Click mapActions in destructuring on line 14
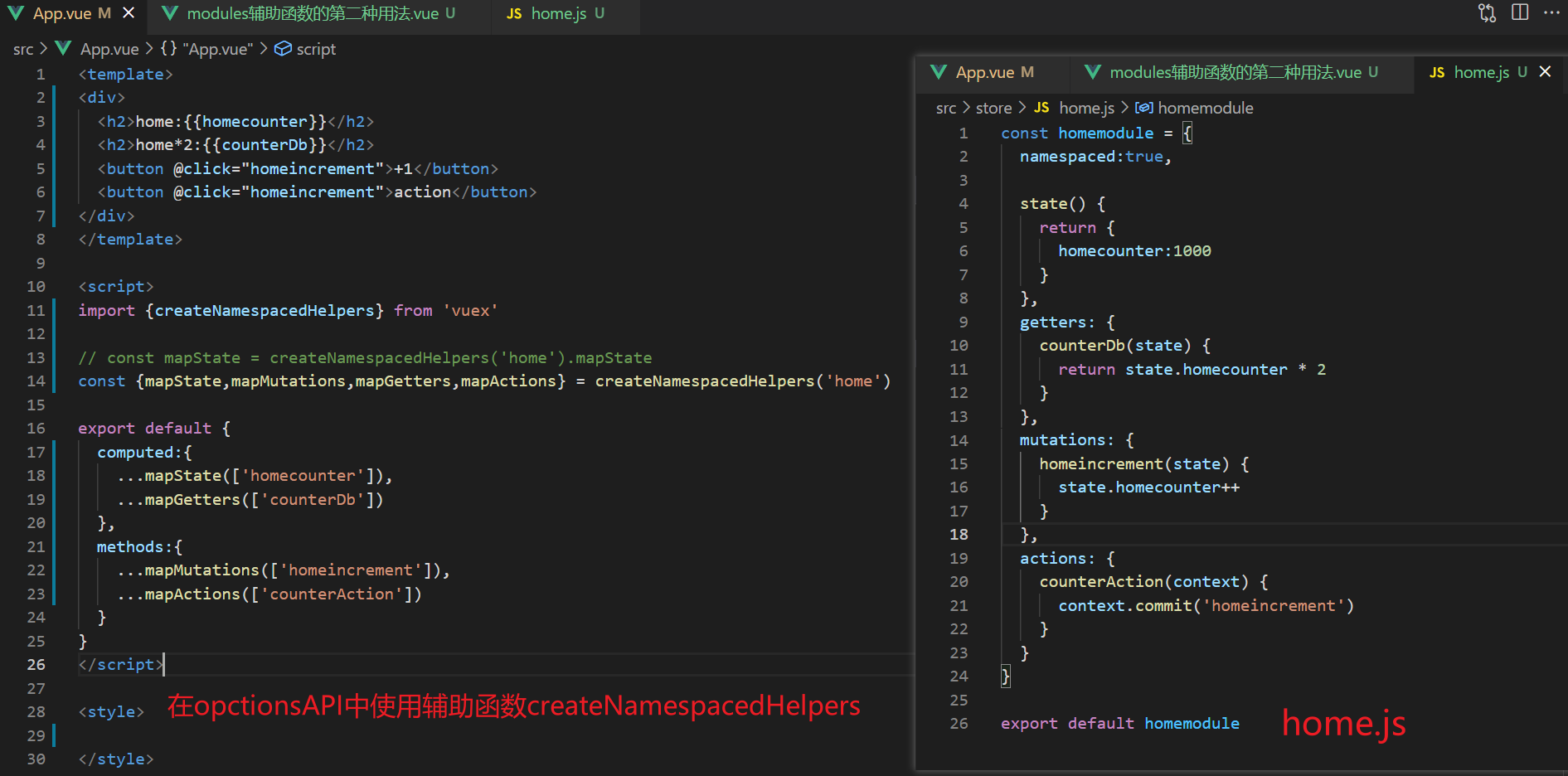Image resolution: width=1568 pixels, height=776 pixels. tap(508, 381)
